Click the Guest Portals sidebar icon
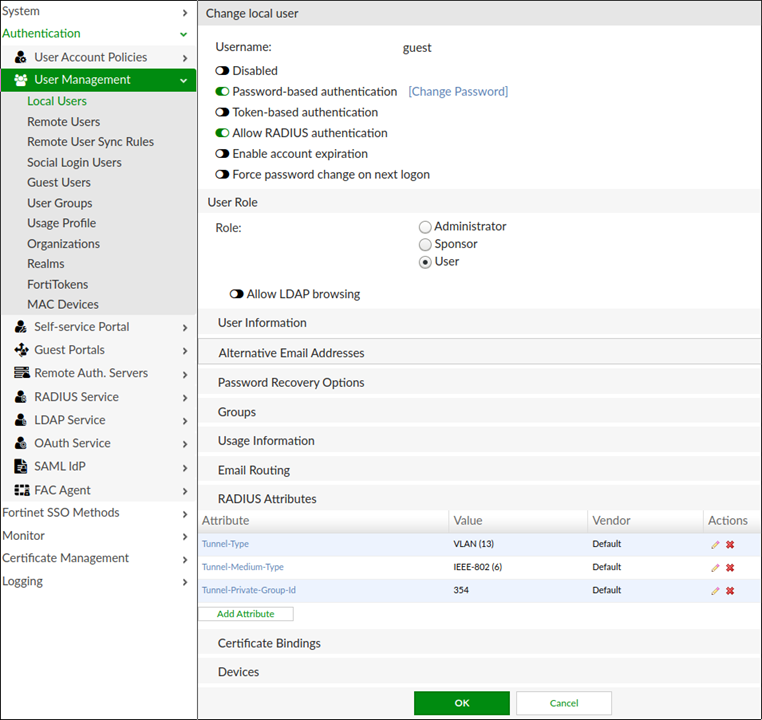This screenshot has height=720, width=762. tap(21, 350)
